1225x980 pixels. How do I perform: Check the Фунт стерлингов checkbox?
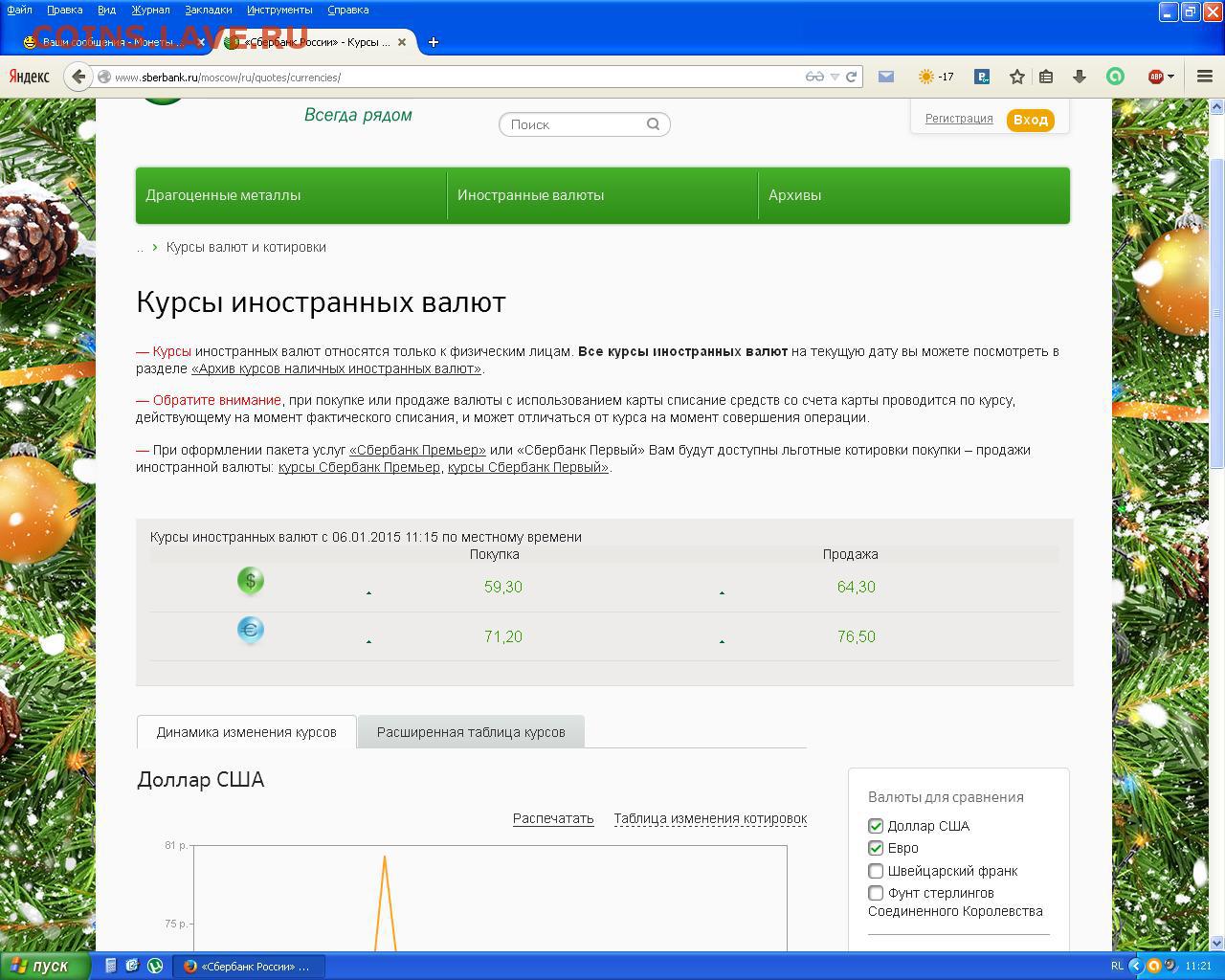click(876, 893)
